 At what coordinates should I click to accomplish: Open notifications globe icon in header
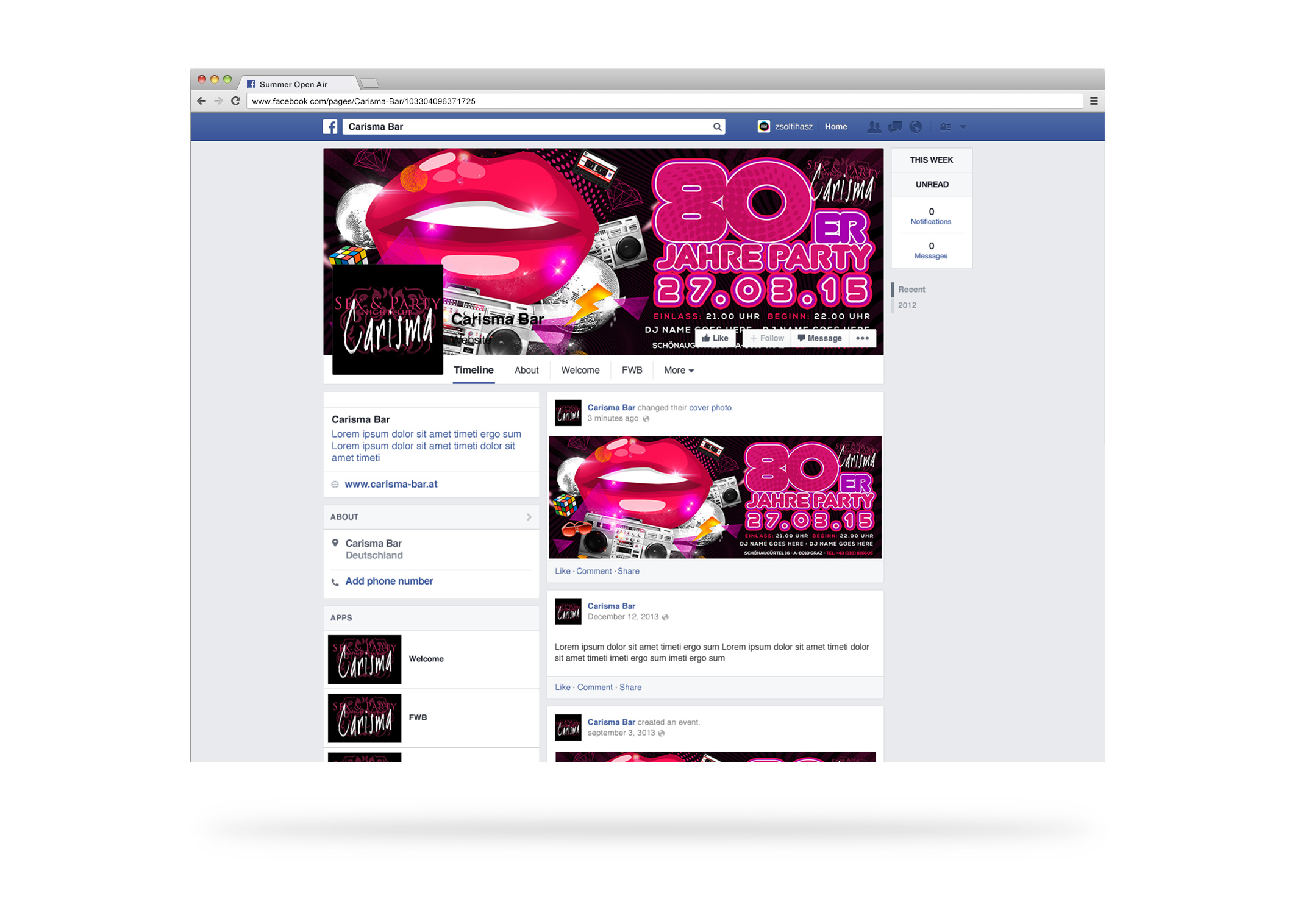[x=916, y=127]
